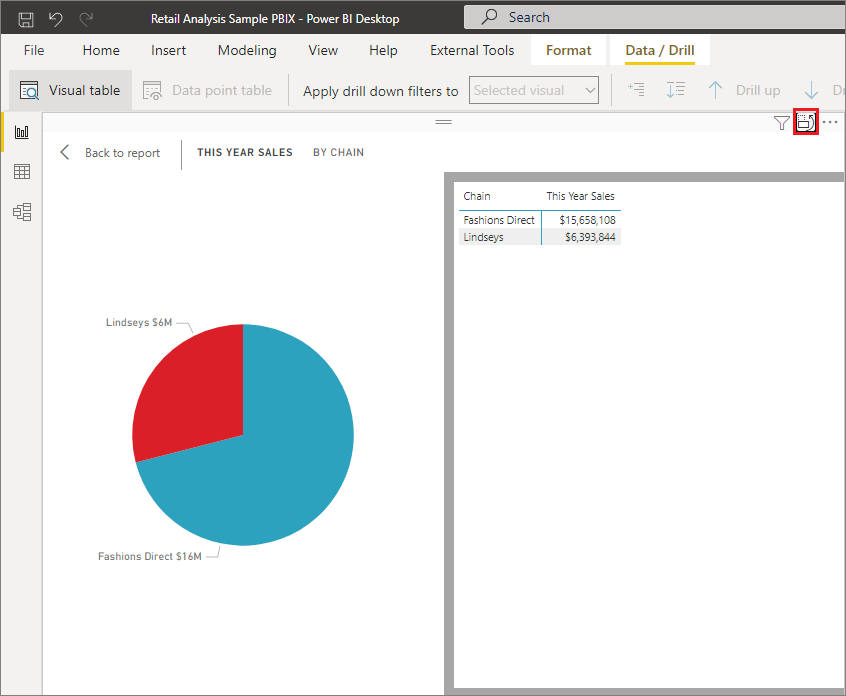This screenshot has width=846, height=696.
Task: Toggle the Data point table option
Action: [x=207, y=90]
